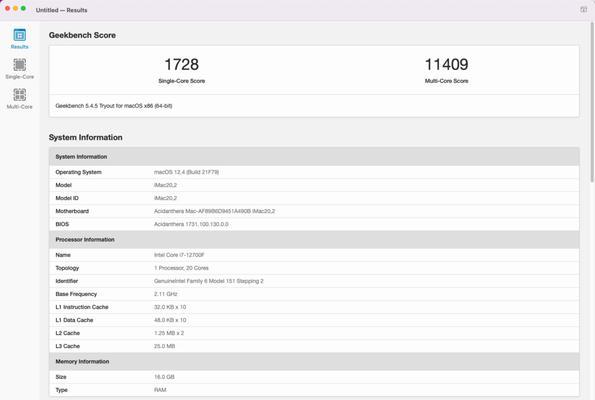
Task: Switch to the Single-Core sidebar view
Action: (19, 69)
